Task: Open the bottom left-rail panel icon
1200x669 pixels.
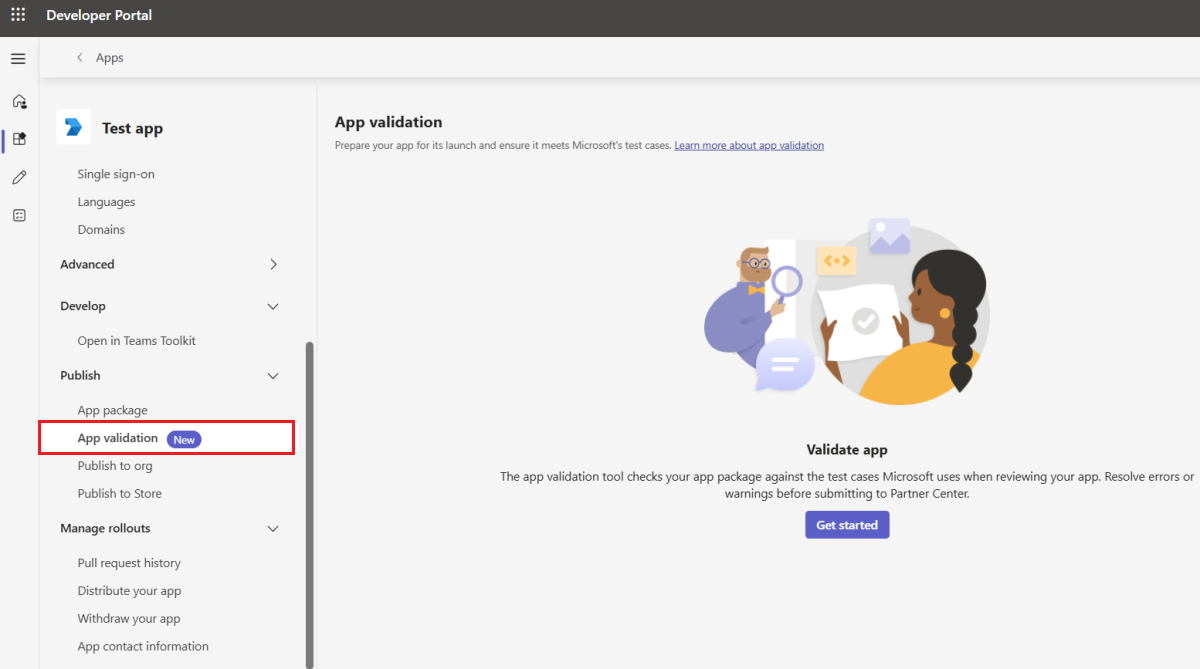Action: pos(19,215)
